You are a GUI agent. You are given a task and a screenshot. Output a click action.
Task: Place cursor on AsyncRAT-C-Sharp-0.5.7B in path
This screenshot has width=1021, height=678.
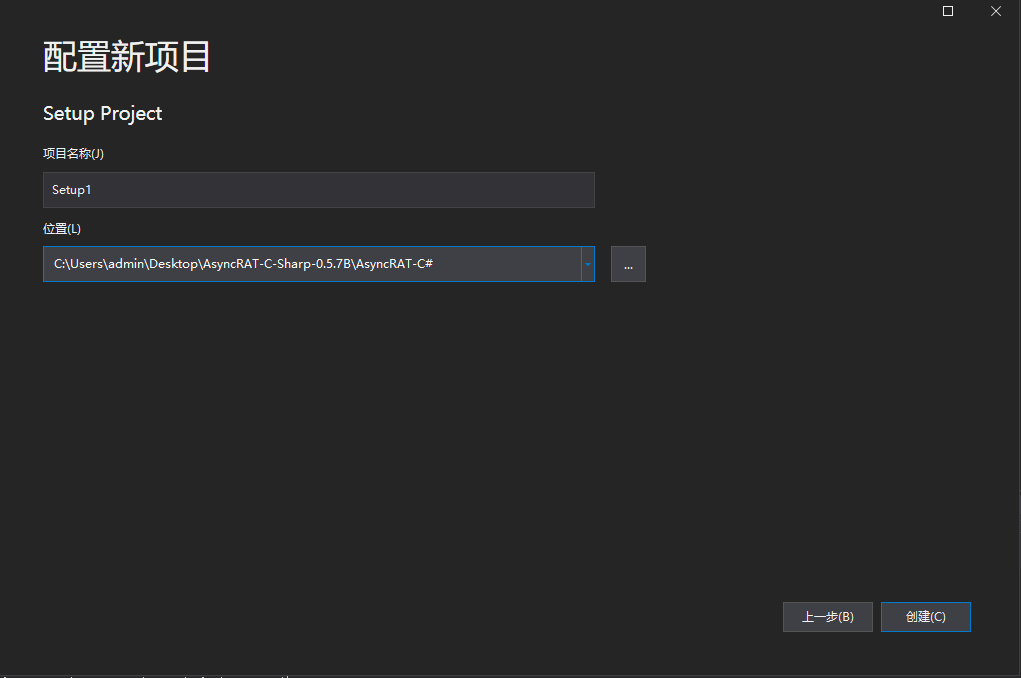[x=276, y=265]
